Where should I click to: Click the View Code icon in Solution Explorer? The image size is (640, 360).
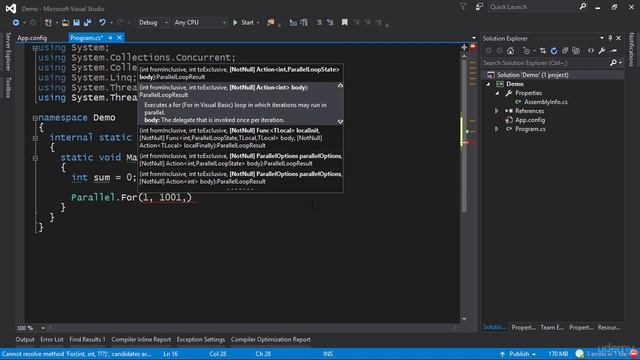click(591, 51)
